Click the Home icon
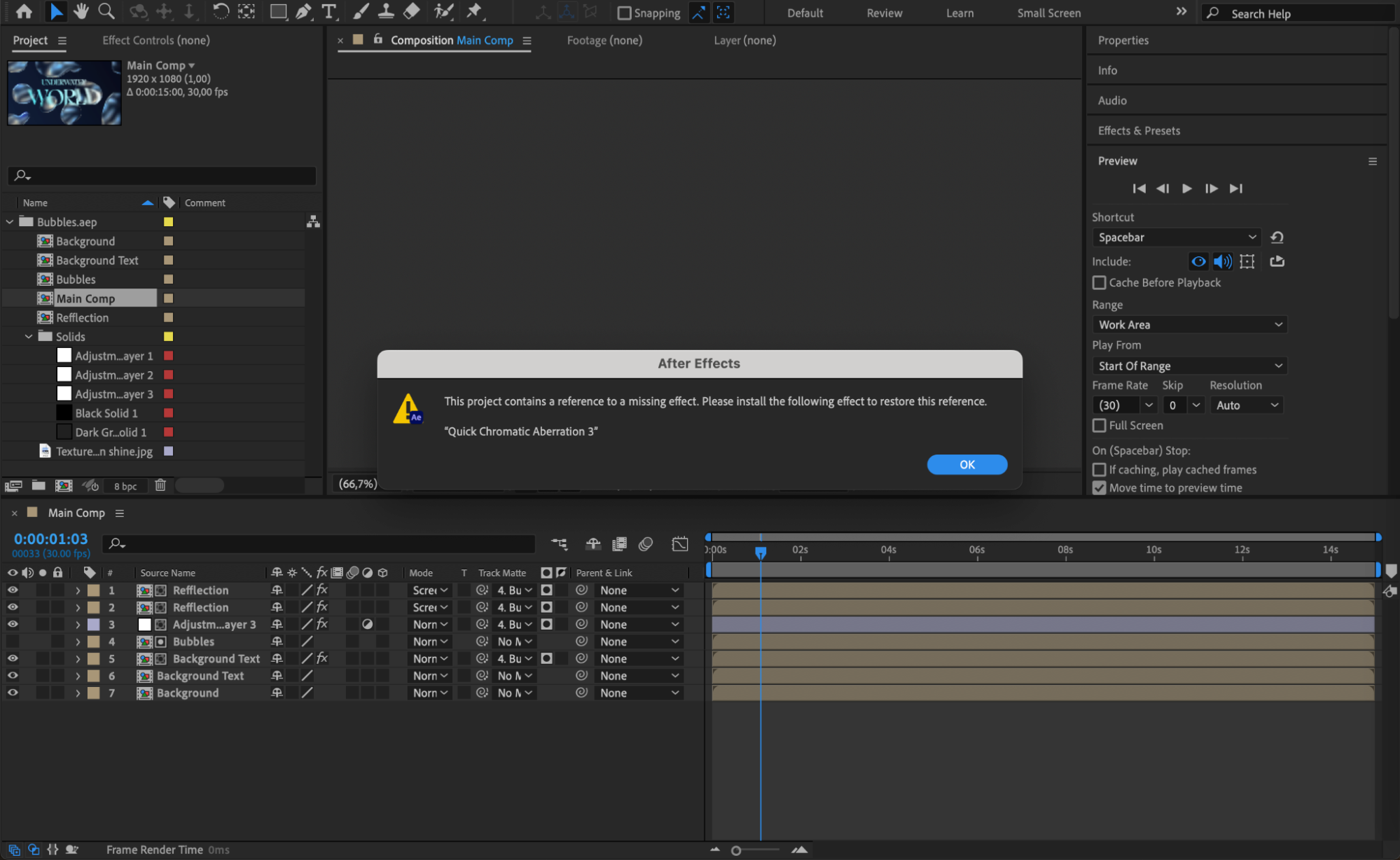Image resolution: width=1400 pixels, height=860 pixels. (24, 11)
